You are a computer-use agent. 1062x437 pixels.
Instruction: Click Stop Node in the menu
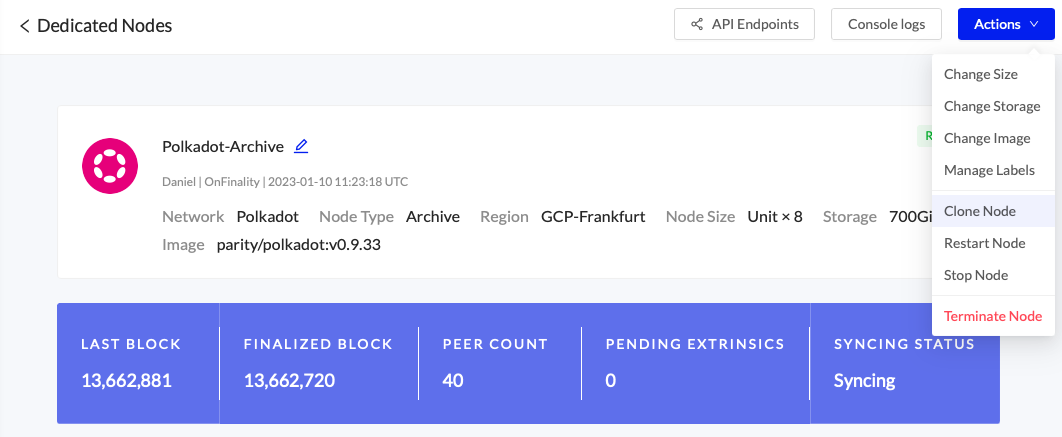[975, 275]
